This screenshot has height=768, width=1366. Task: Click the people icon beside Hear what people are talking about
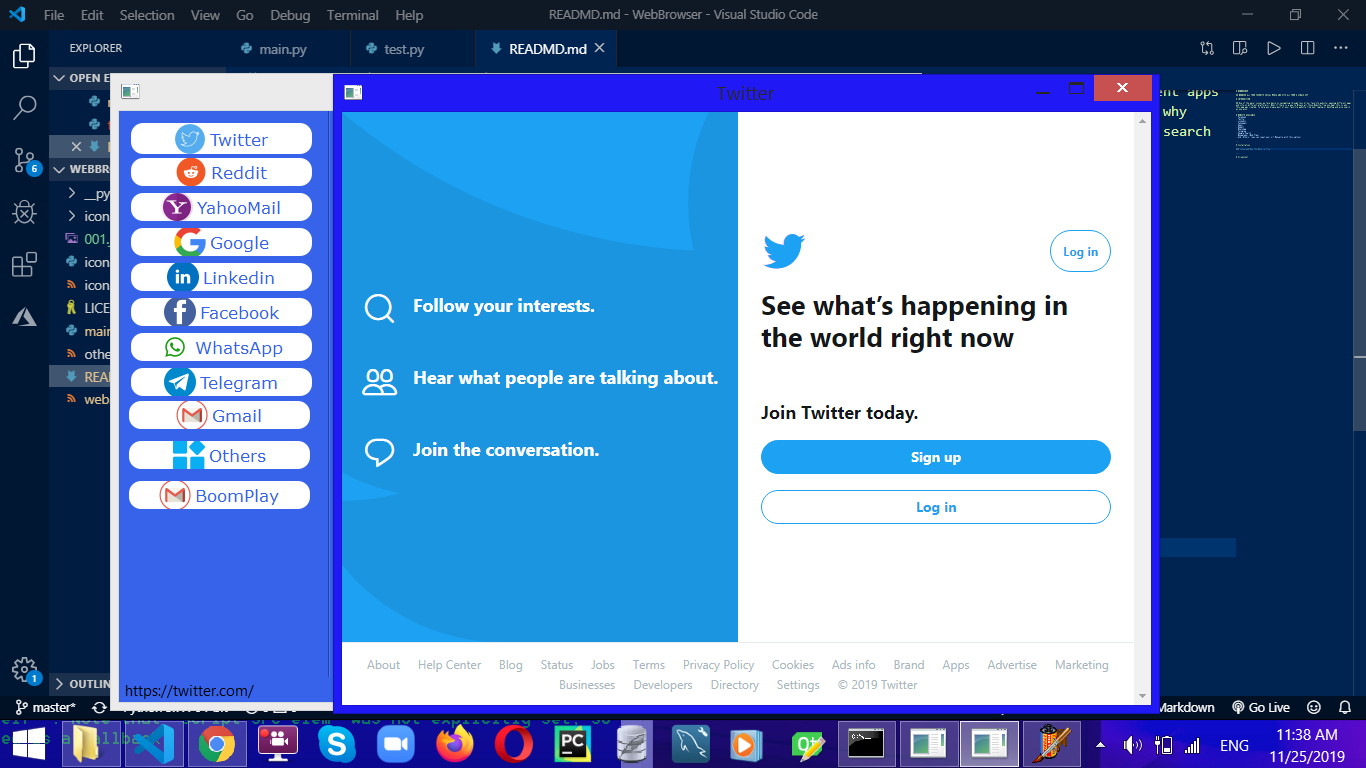click(x=380, y=381)
